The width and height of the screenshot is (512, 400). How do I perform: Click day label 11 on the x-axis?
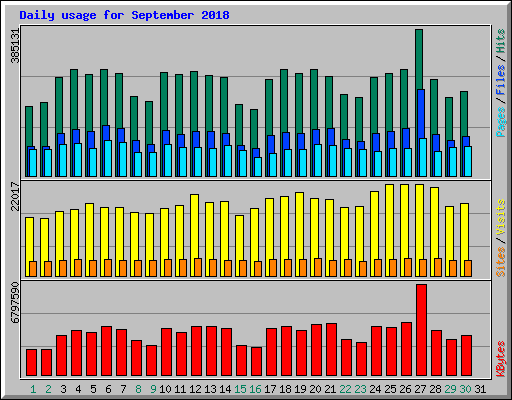180,389
